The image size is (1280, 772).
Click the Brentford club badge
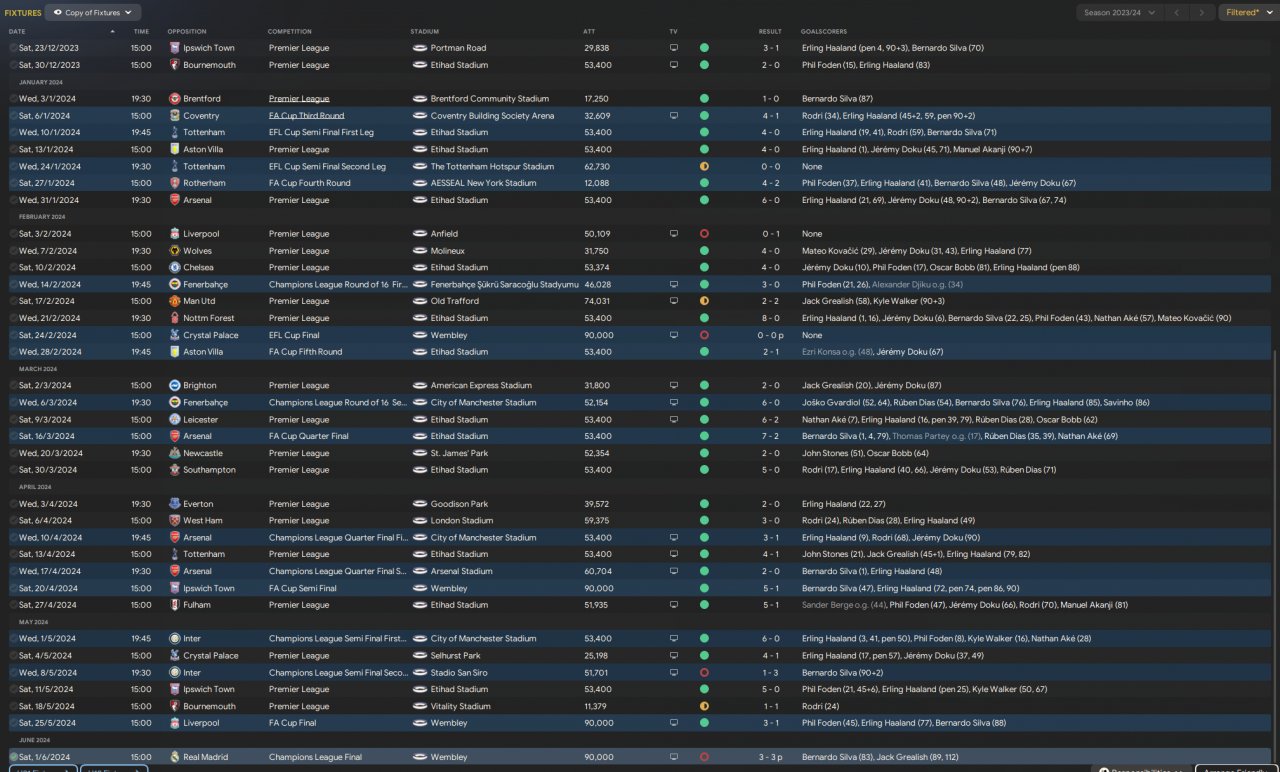(175, 99)
